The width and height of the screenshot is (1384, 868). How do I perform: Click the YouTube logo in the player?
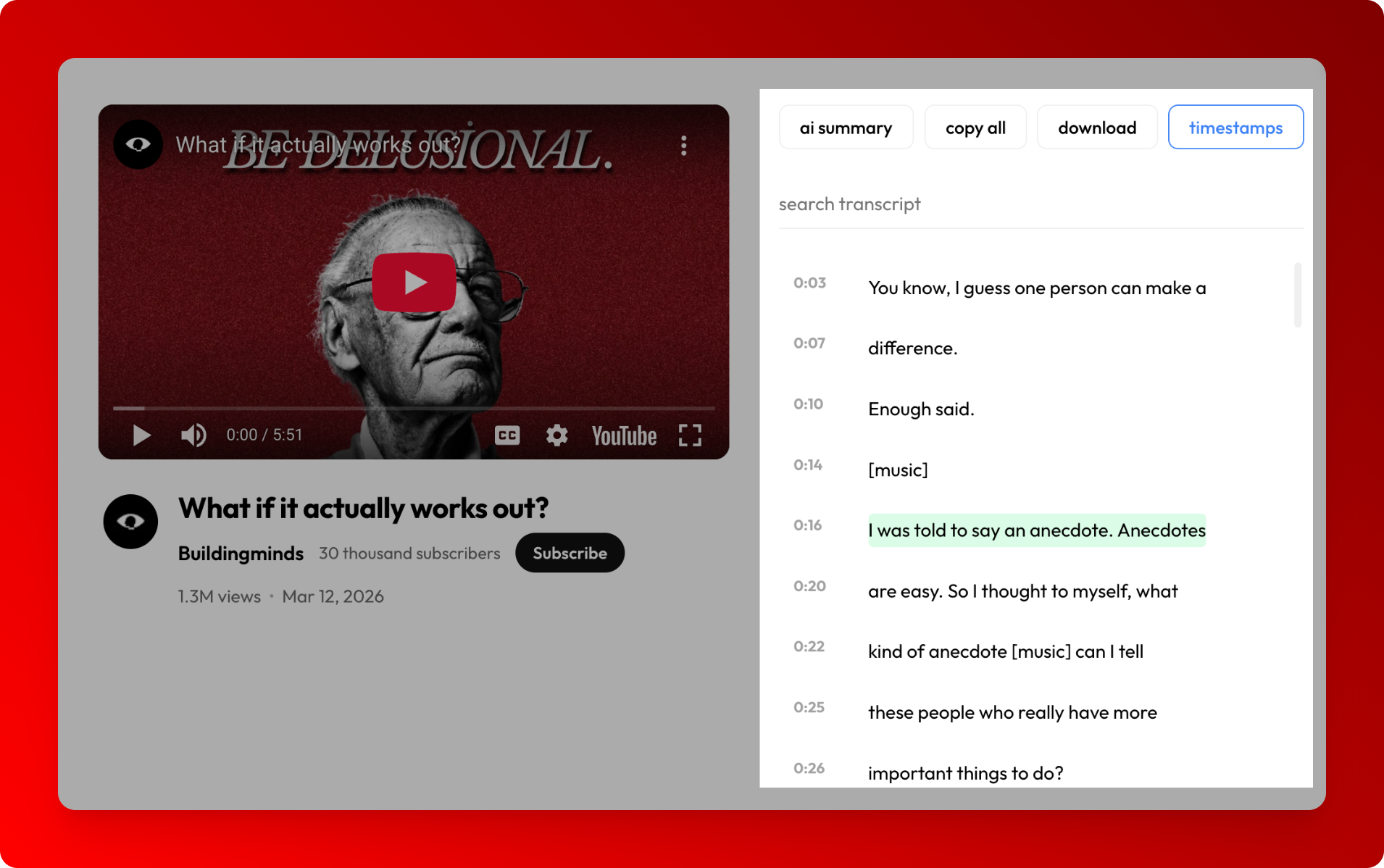(623, 435)
